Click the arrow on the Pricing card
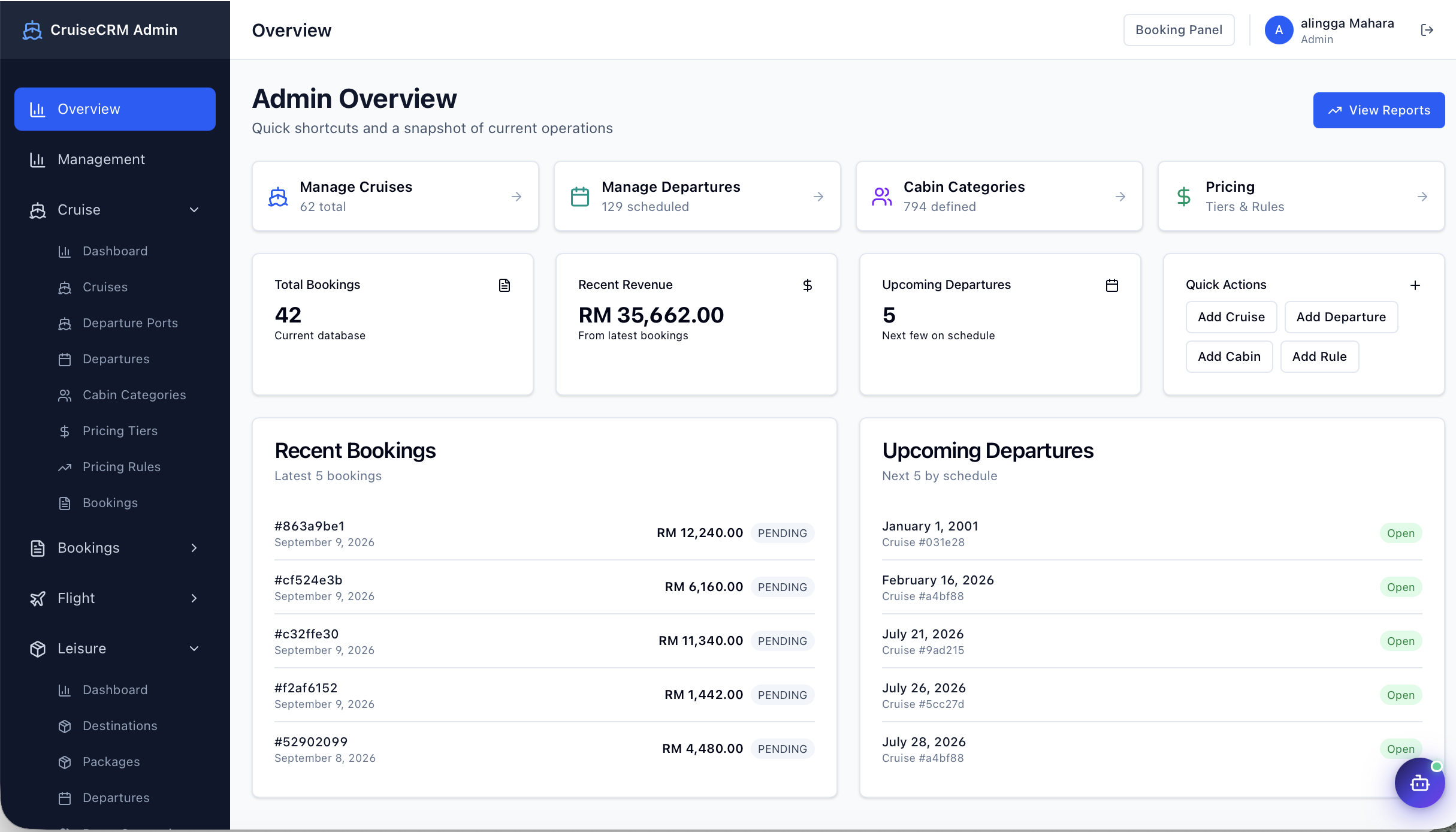This screenshot has height=832, width=1456. 1422,197
